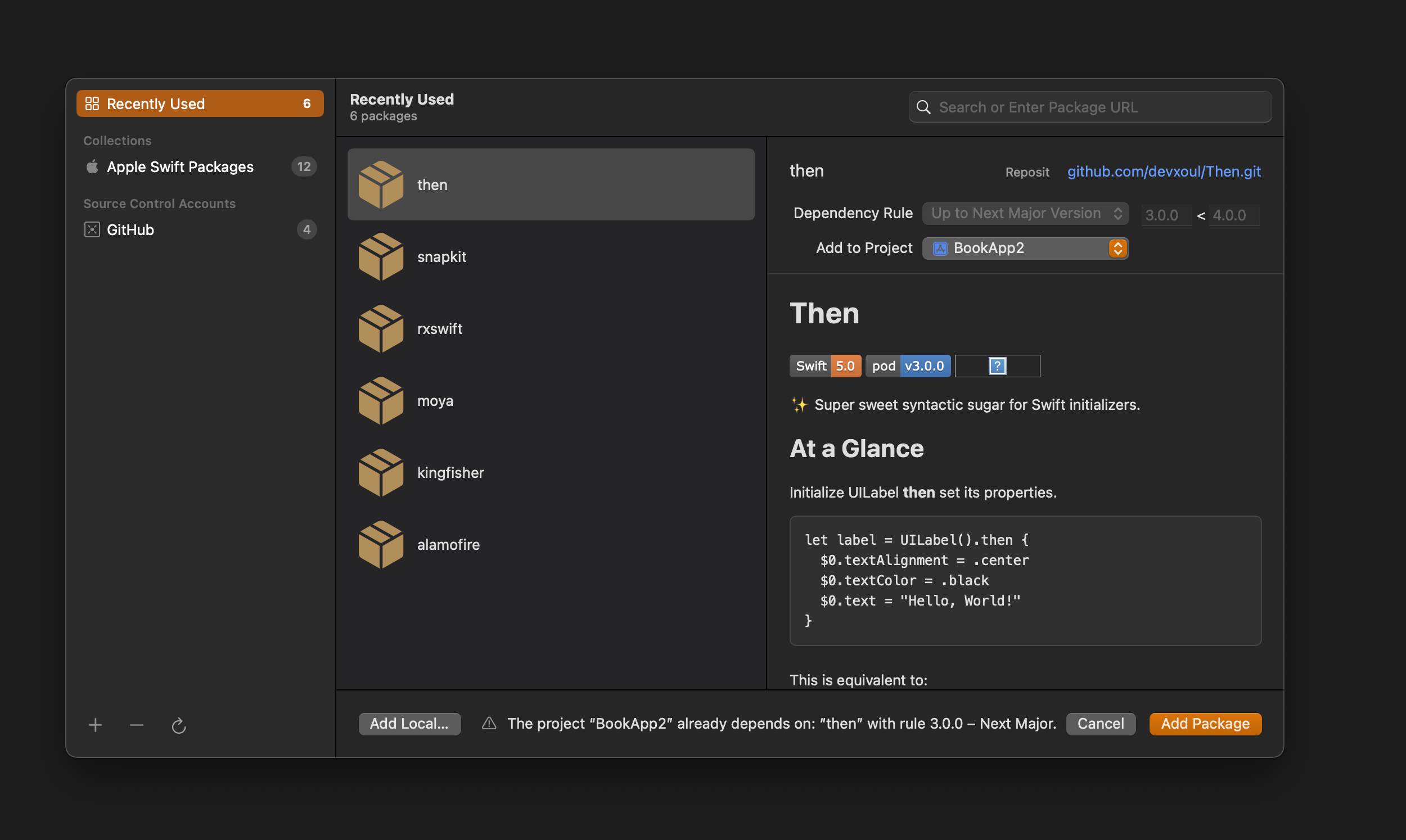
Task: Select the kingfisher package
Action: (551, 472)
